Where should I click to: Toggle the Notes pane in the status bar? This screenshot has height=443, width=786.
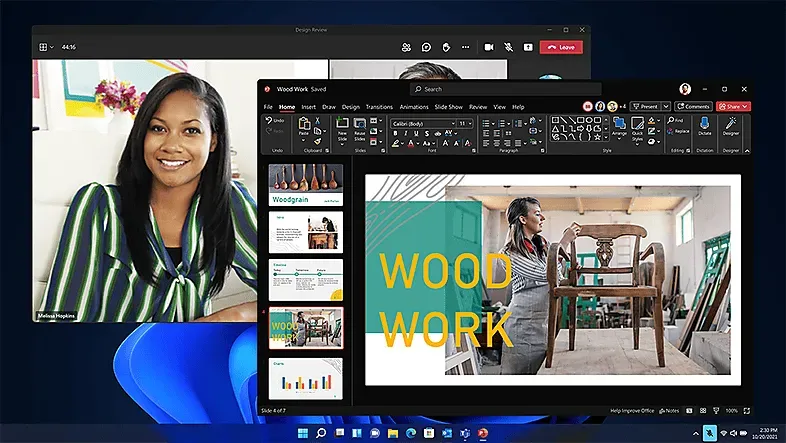pyautogui.click(x=669, y=410)
